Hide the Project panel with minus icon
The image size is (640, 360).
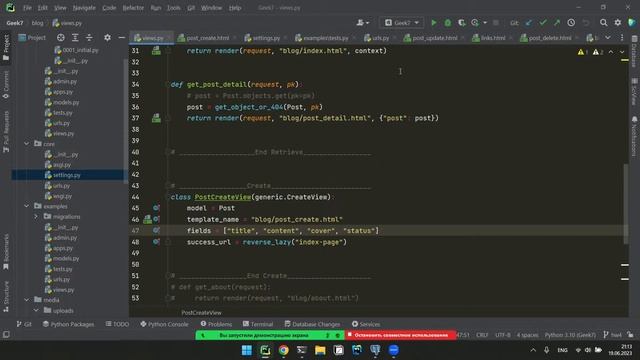tap(121, 38)
